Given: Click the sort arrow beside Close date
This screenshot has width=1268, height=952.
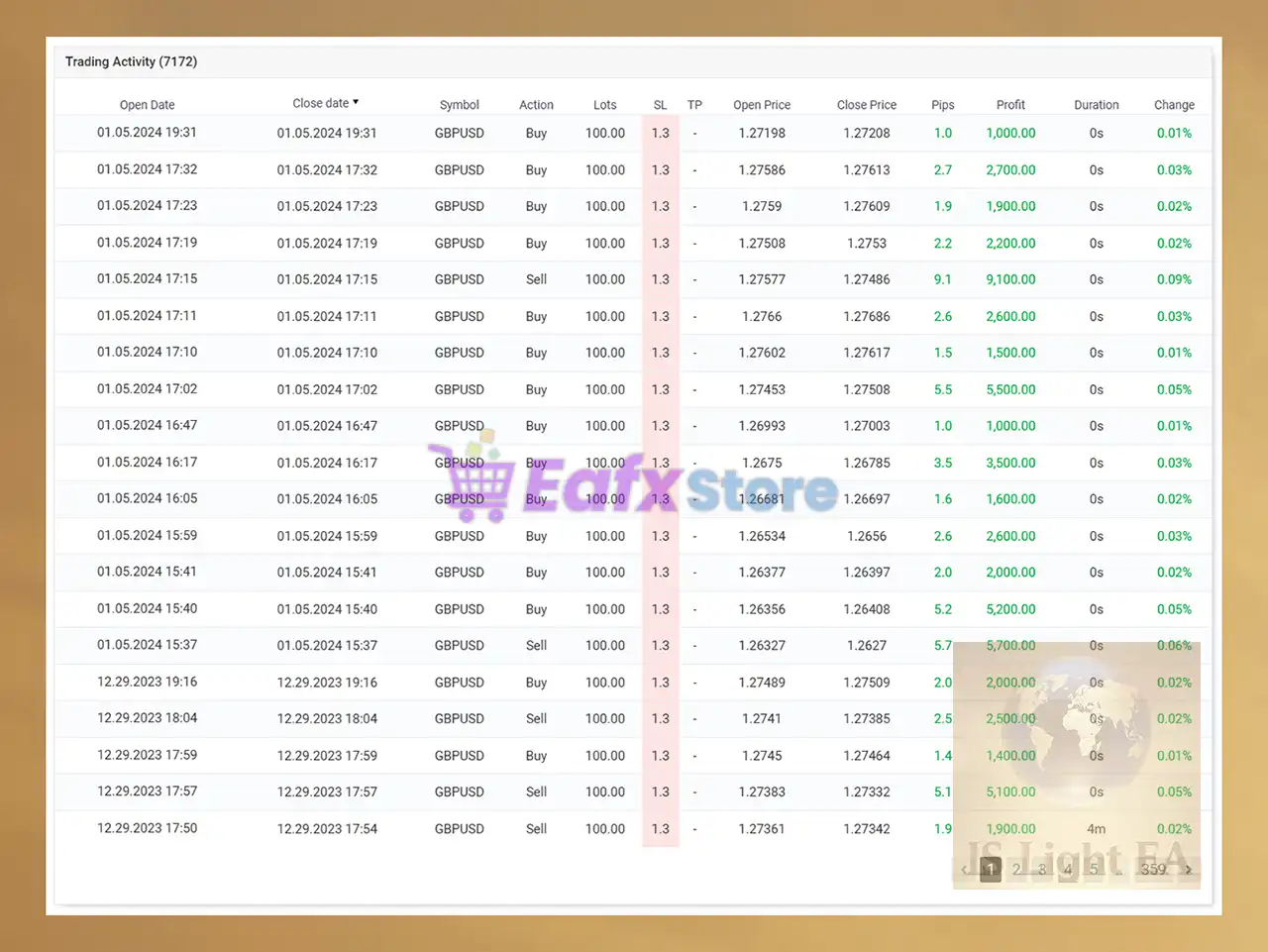Looking at the screenshot, I should [x=356, y=102].
